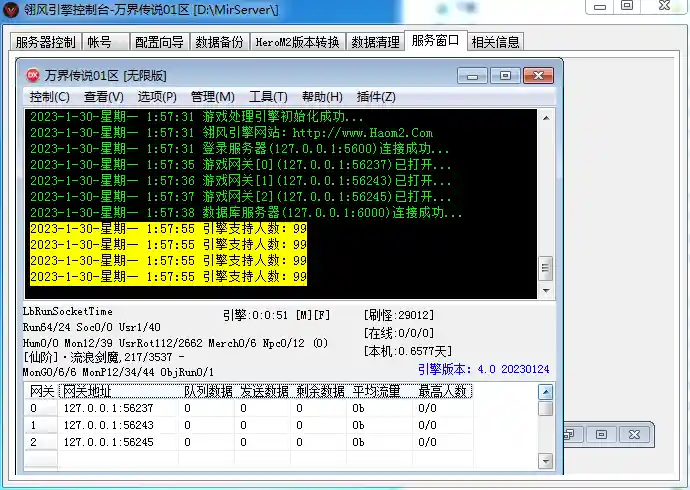The height and width of the screenshot is (490, 690).
Task: Click the 剩余数据 column header
Action: [319, 391]
